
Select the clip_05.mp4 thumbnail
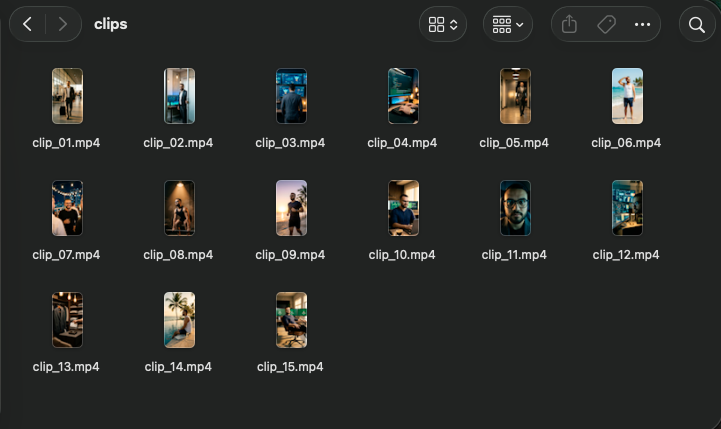point(515,96)
